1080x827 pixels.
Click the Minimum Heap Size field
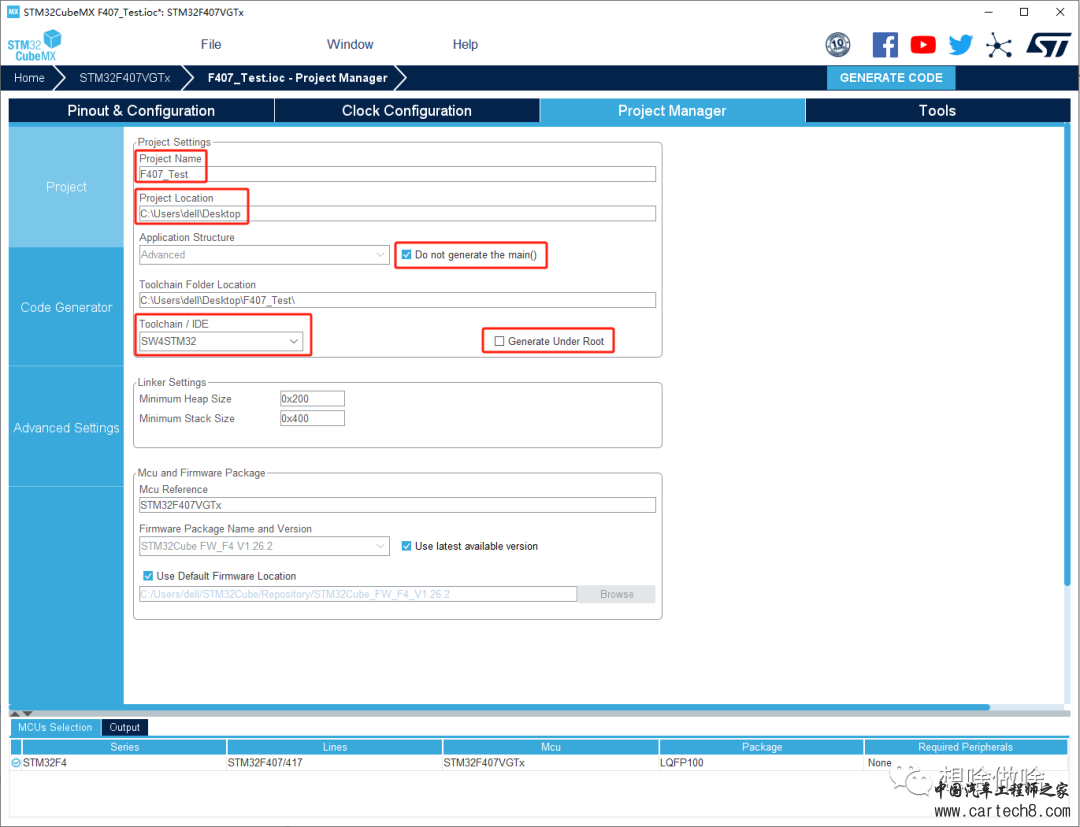pos(312,399)
